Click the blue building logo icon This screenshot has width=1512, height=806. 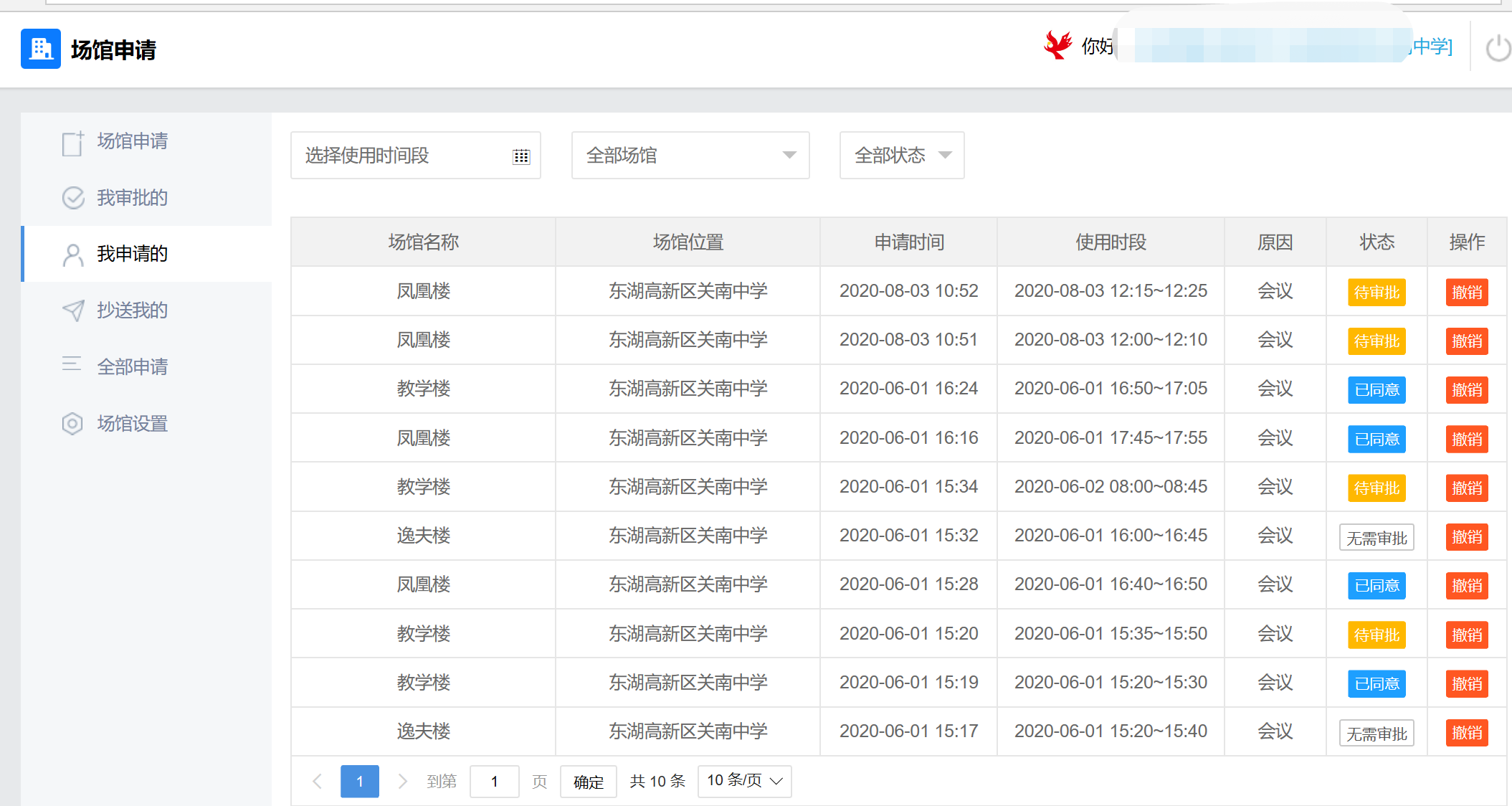click(x=40, y=49)
